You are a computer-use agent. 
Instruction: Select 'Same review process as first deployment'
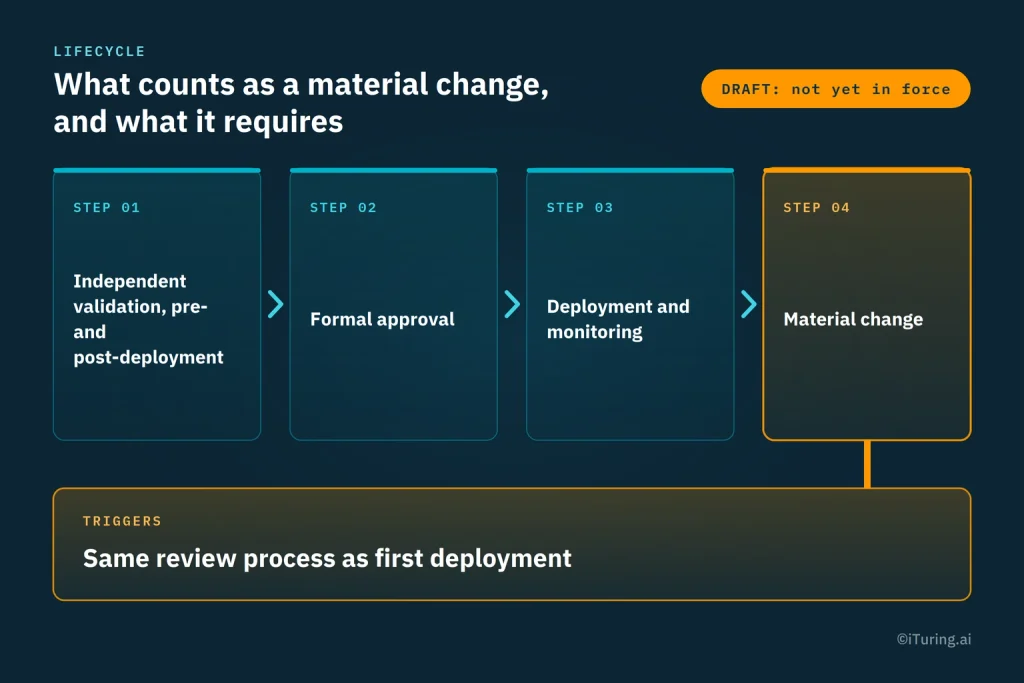click(x=327, y=559)
